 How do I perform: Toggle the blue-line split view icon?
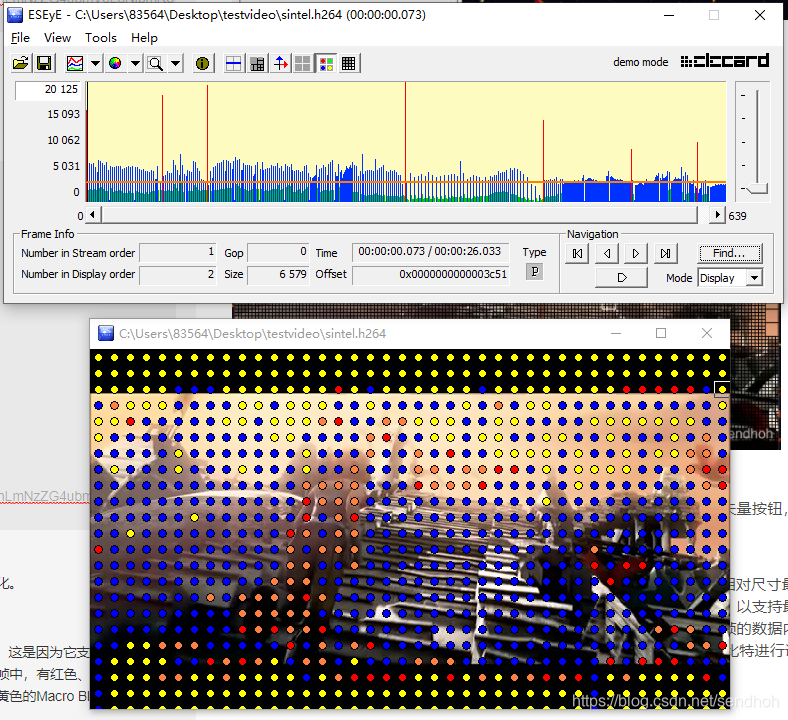(234, 63)
